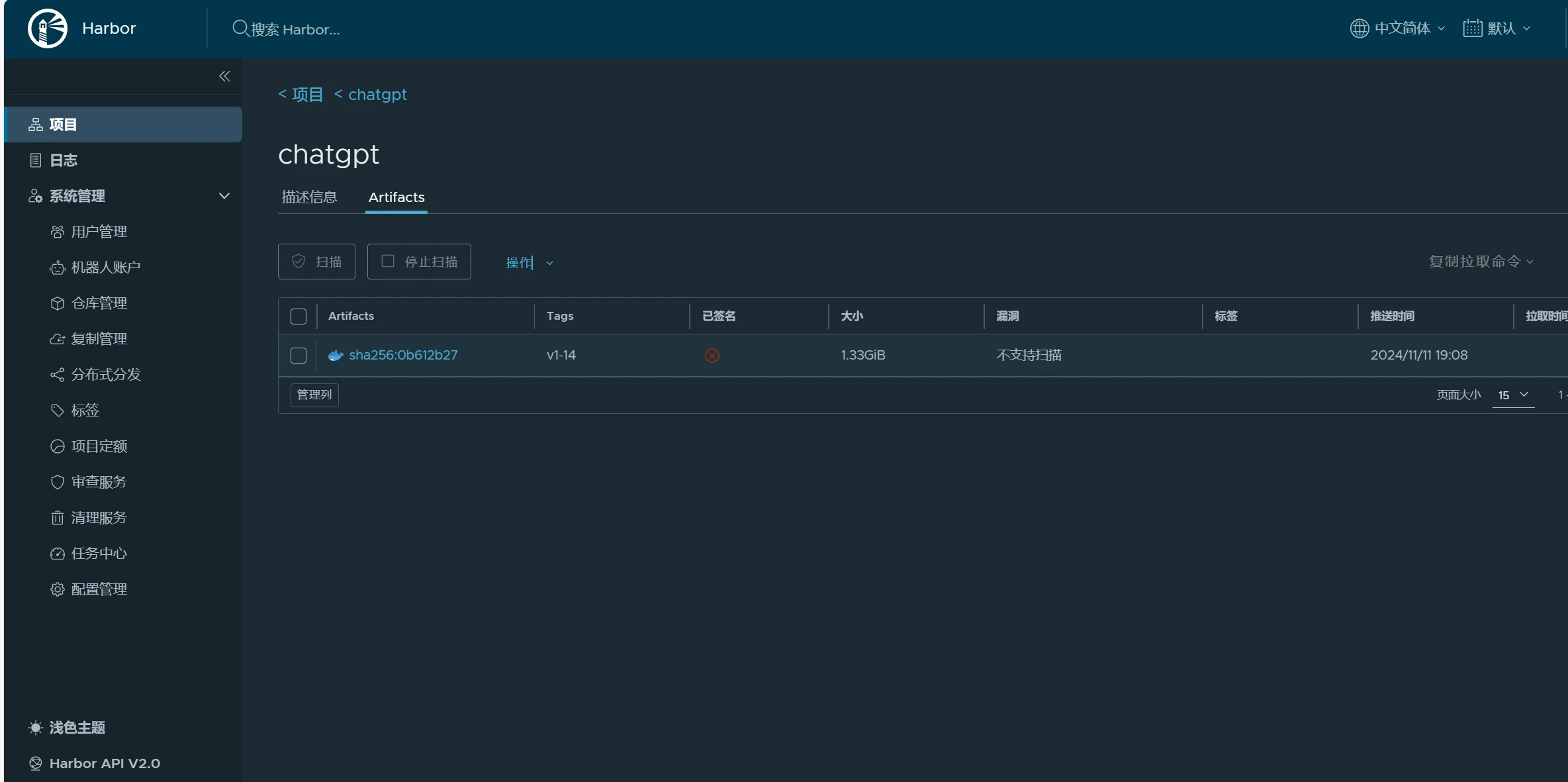Collapse sidebar with double-chevron icon
The width and height of the screenshot is (1568, 782).
tap(224, 76)
